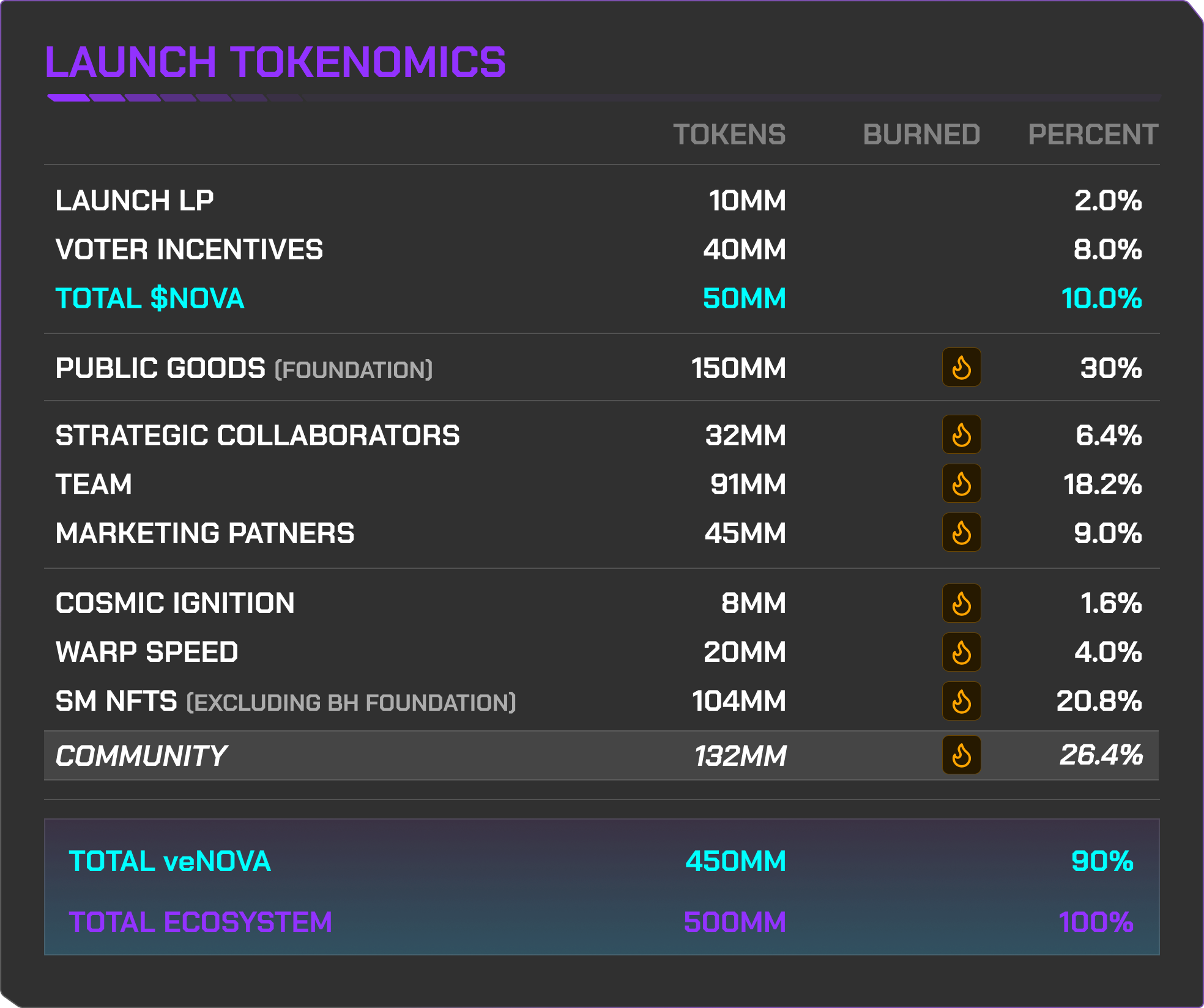Viewport: 1204px width, 1008px height.
Task: Click the Voter Incentives 40MM value
Action: tap(744, 250)
